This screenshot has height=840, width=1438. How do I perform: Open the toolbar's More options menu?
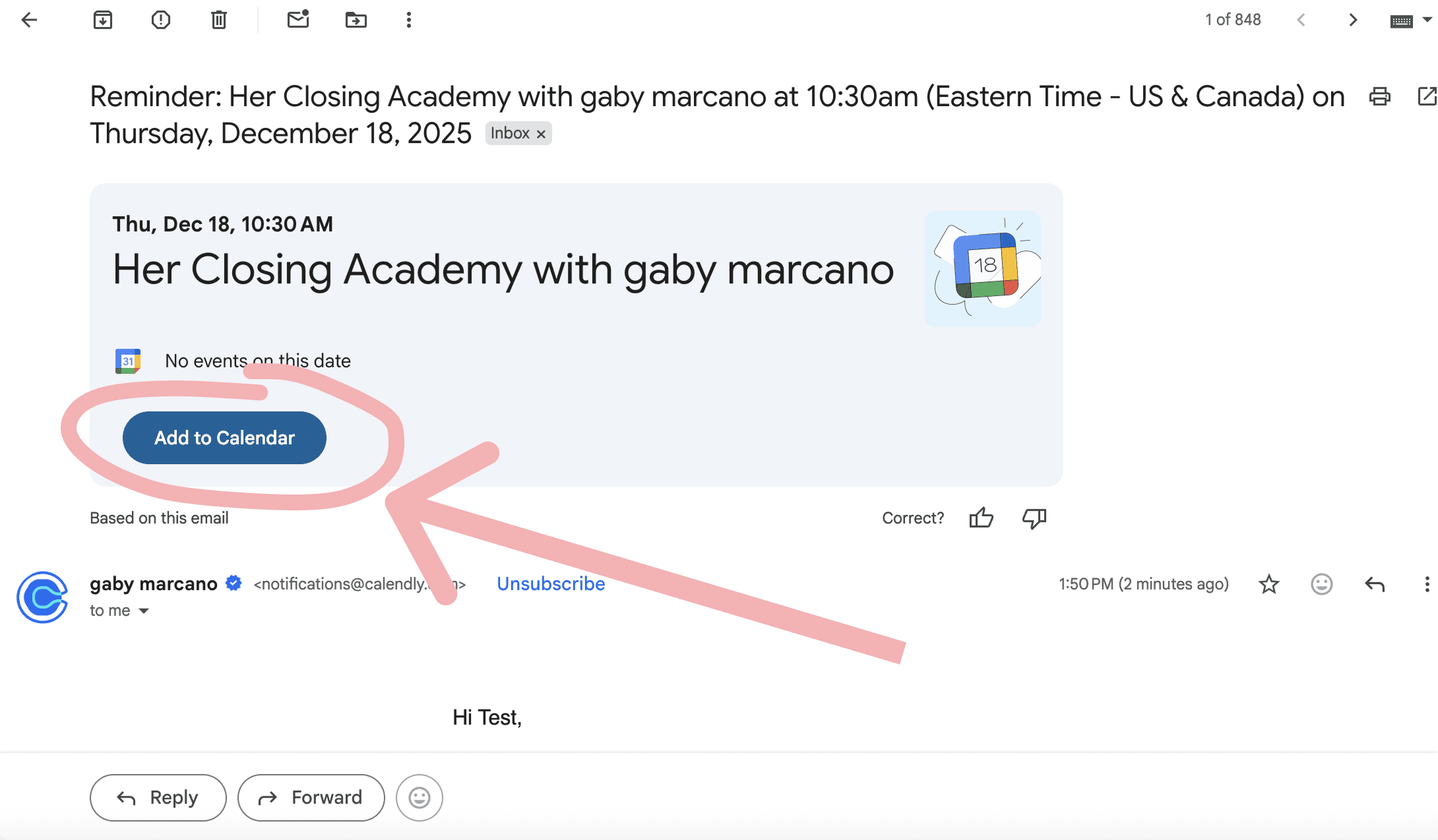click(x=409, y=20)
